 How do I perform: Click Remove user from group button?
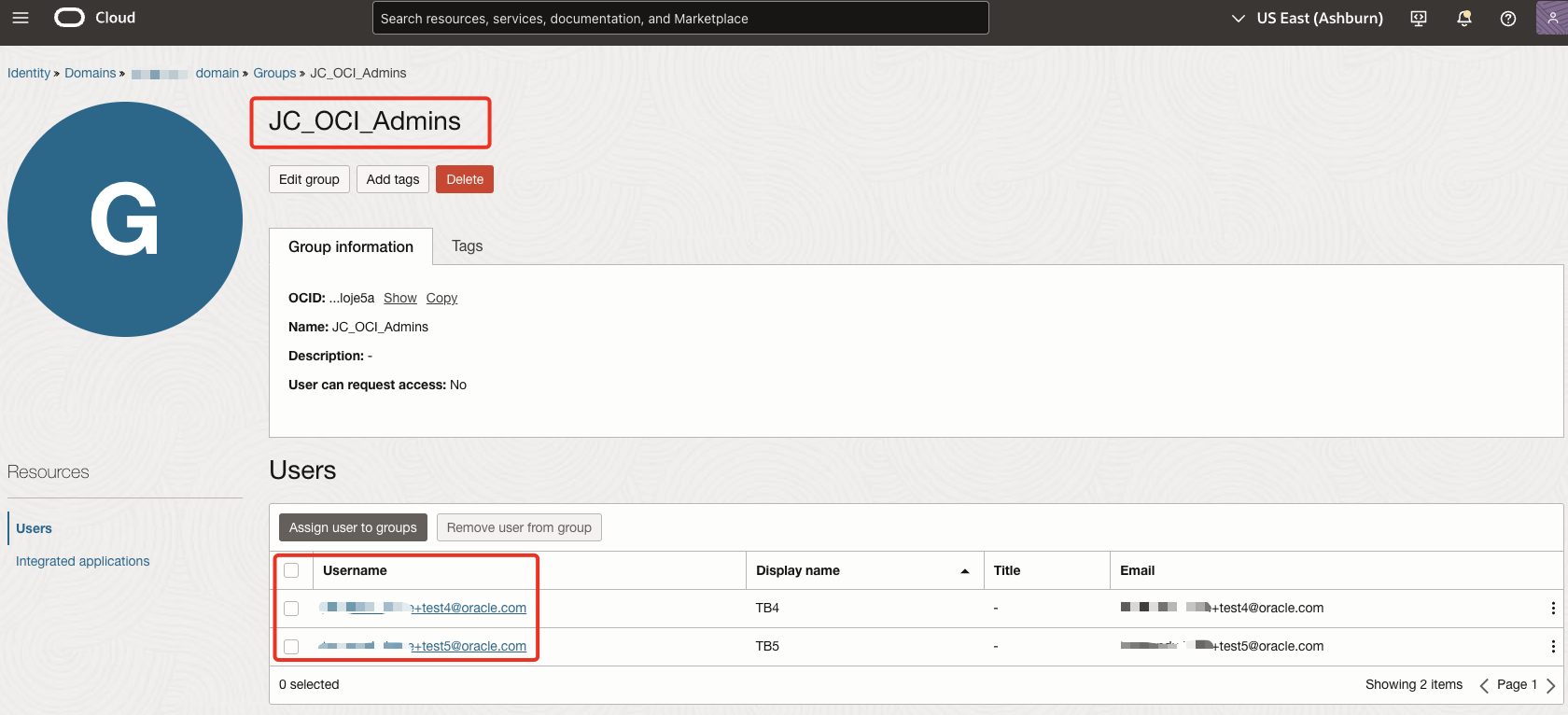coord(519,527)
